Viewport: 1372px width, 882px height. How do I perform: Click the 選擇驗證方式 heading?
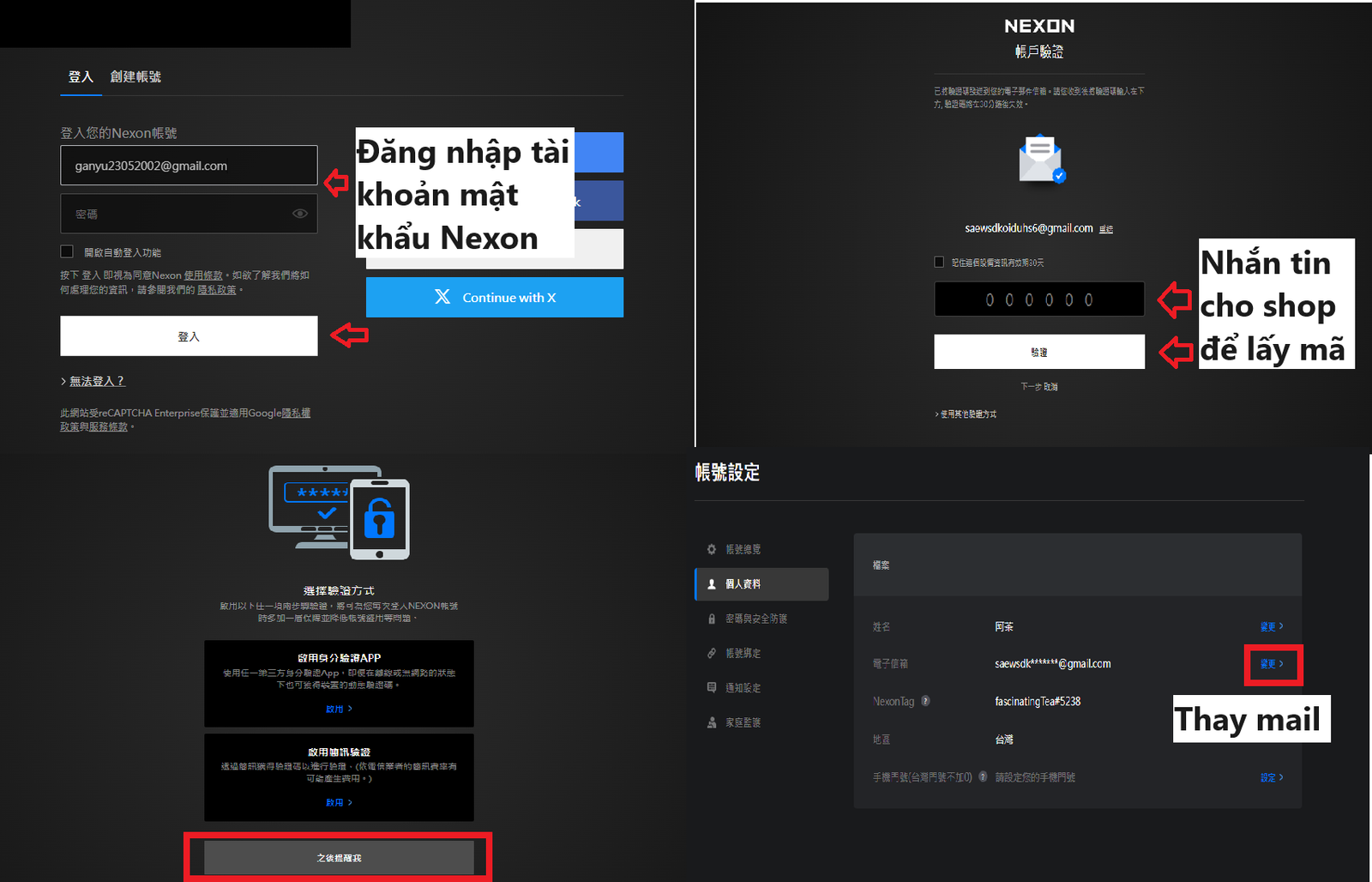(339, 591)
